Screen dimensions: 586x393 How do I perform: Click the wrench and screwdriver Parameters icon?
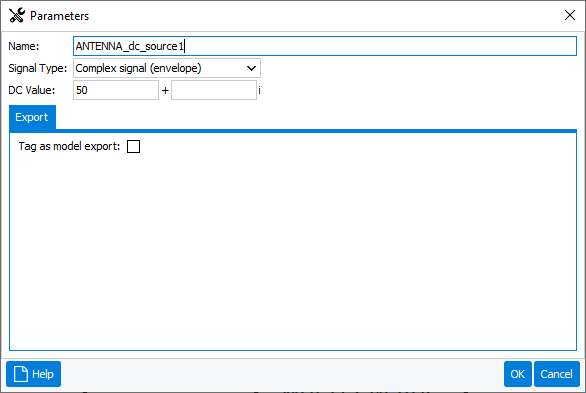(17, 16)
